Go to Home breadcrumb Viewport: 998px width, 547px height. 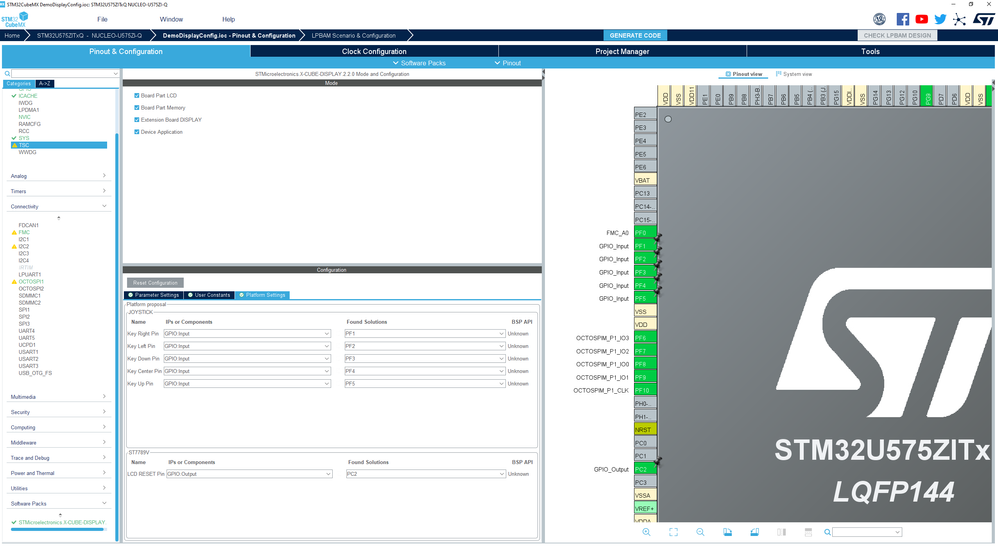pos(12,36)
